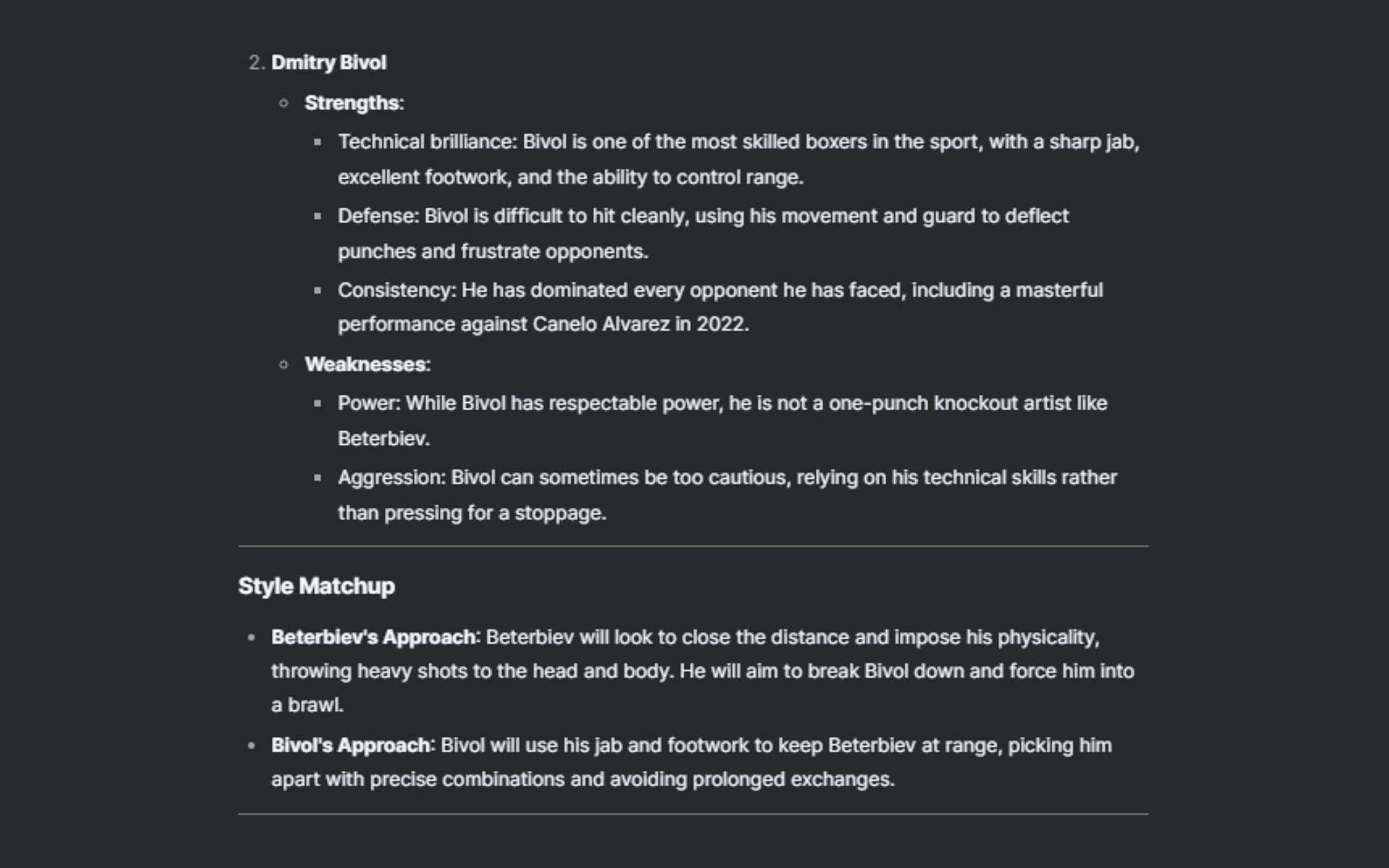The height and width of the screenshot is (868, 1389).
Task: Click the divider line above Style Matchup
Action: click(x=693, y=546)
